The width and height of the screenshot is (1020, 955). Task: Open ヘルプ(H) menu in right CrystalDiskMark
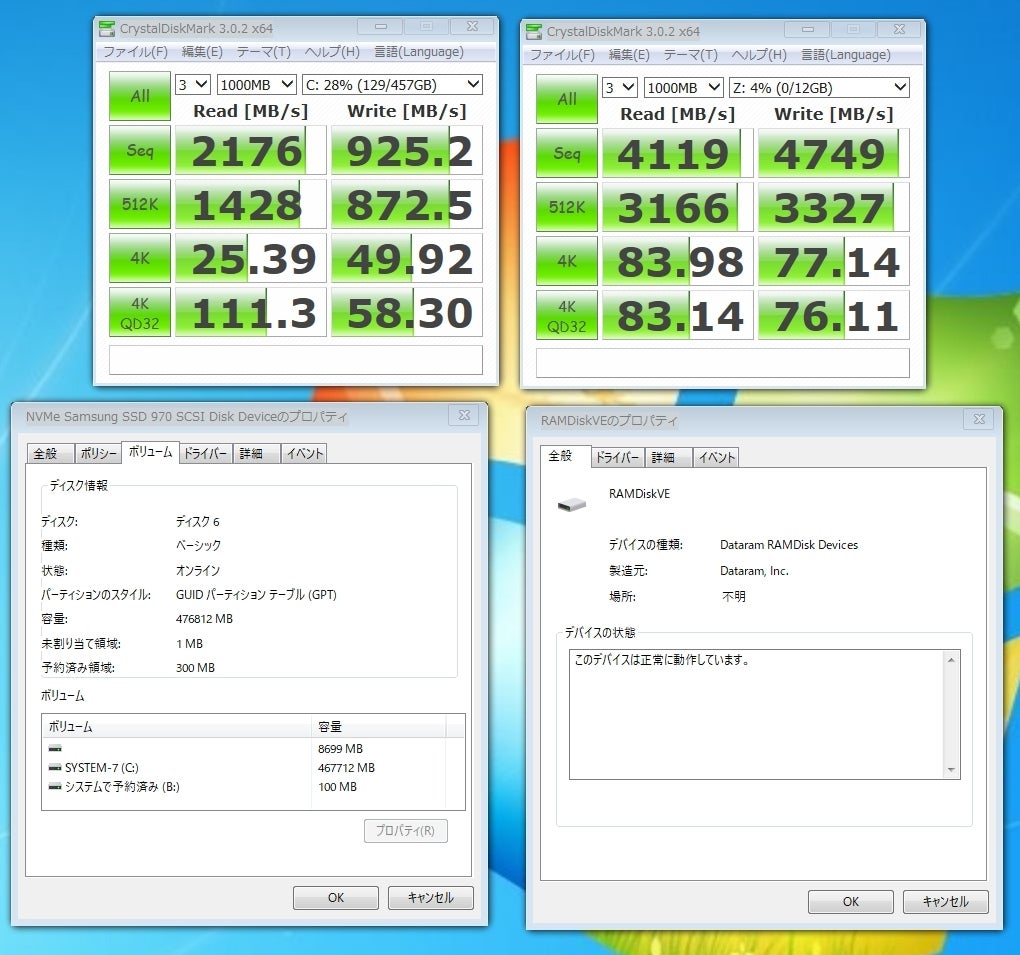pyautogui.click(x=758, y=55)
